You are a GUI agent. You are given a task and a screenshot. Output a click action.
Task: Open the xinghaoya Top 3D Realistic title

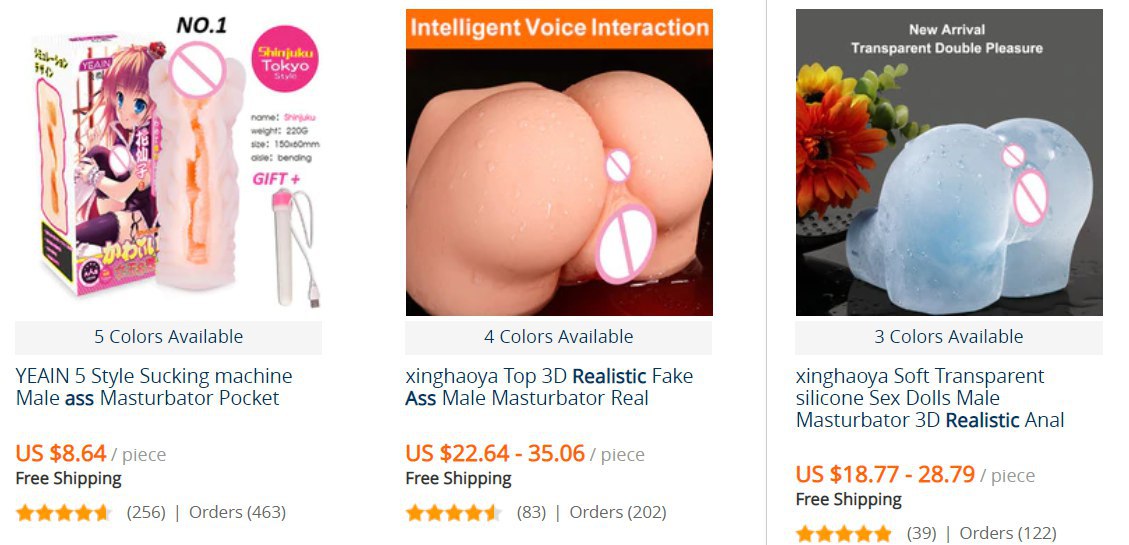[549, 387]
